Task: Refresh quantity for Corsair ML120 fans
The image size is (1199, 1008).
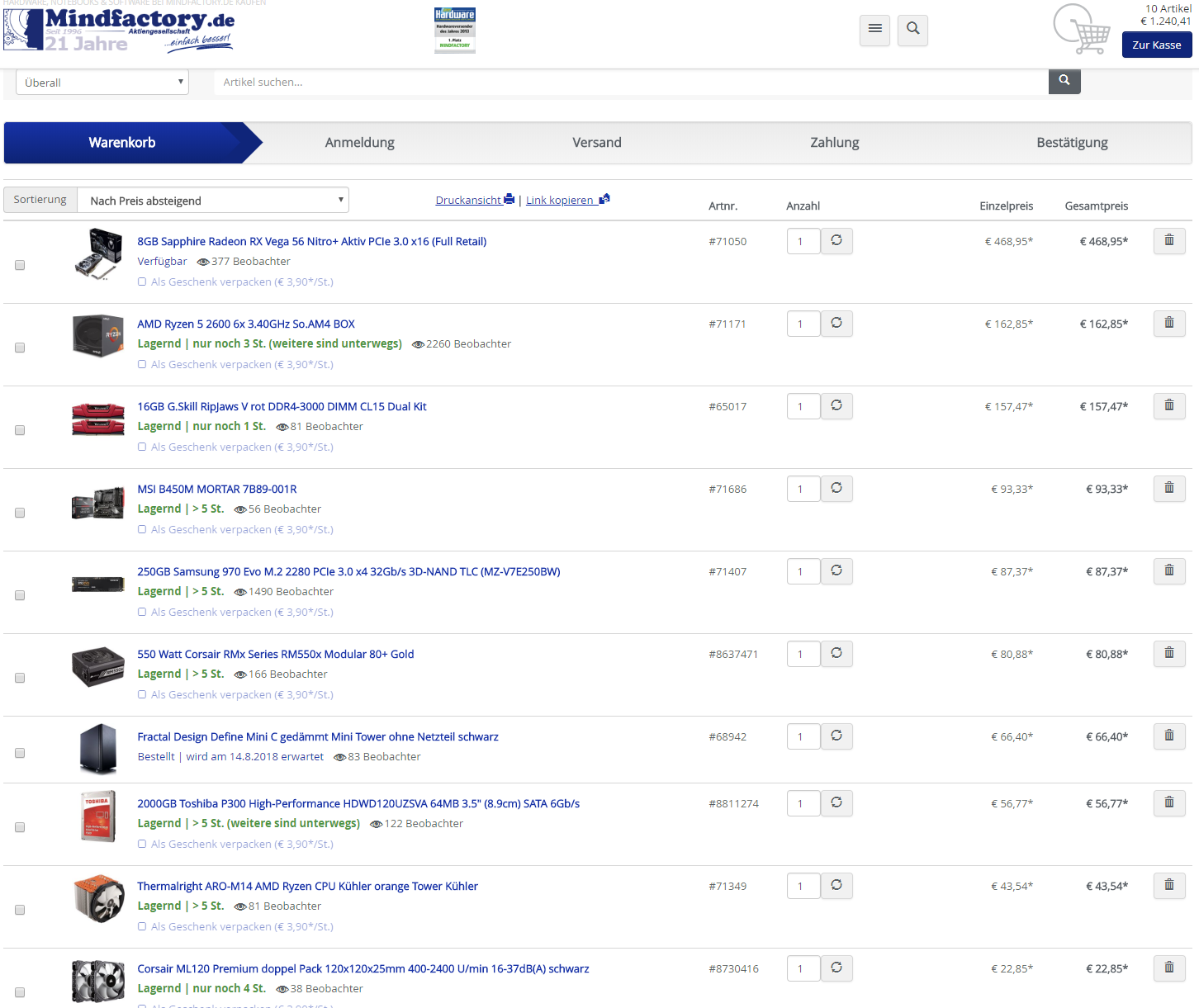Action: click(x=836, y=968)
